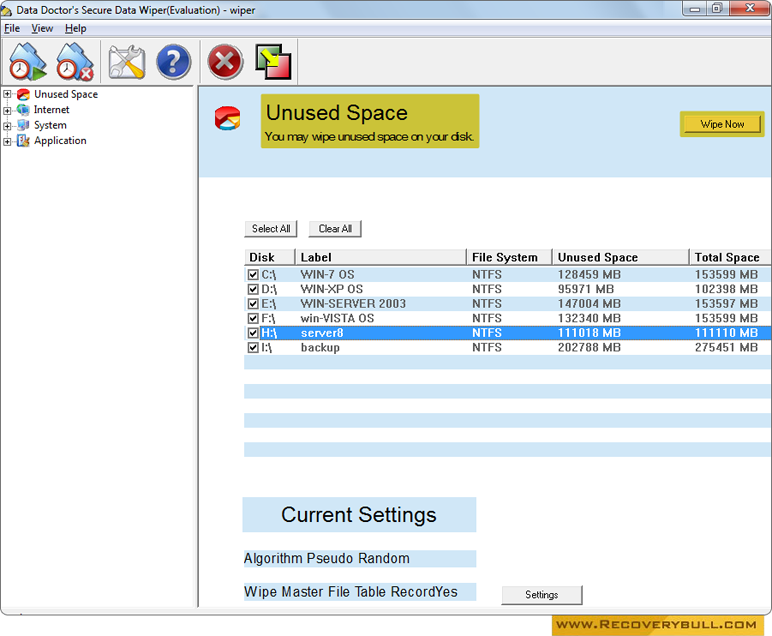Click the Algorithm Pseudo Random text
The width and height of the screenshot is (772, 636).
(327, 559)
